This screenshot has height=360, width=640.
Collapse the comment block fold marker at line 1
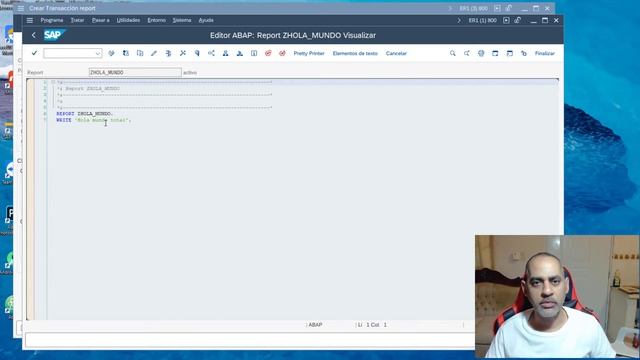click(x=53, y=82)
